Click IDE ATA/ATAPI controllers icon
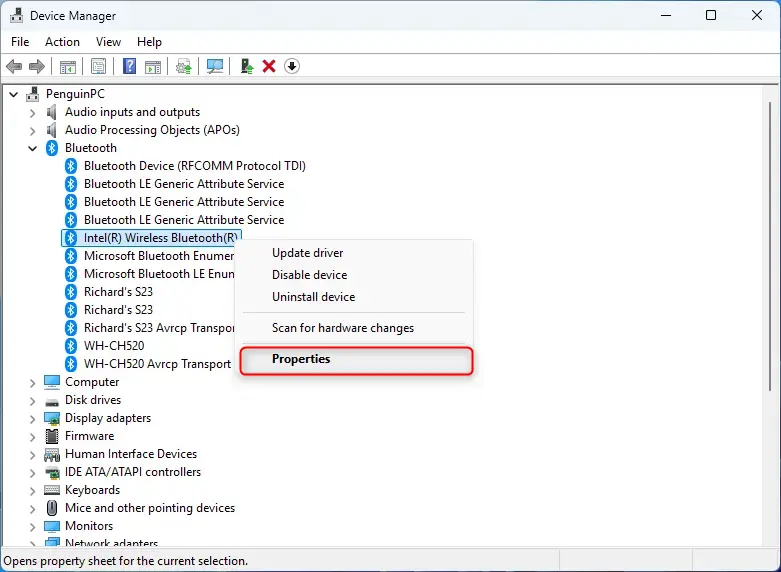The width and height of the screenshot is (781, 572). click(x=52, y=472)
